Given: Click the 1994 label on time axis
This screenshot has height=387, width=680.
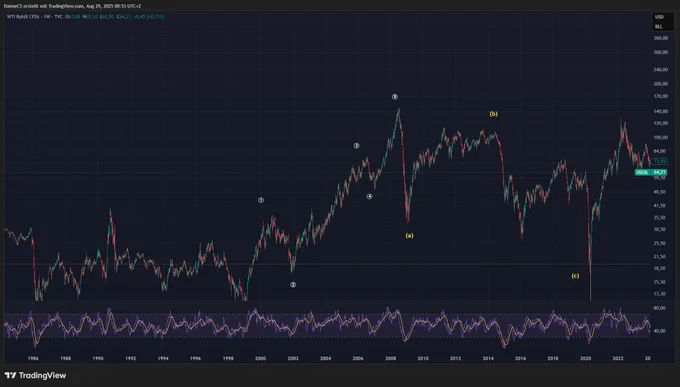Looking at the screenshot, I should click(x=163, y=358).
